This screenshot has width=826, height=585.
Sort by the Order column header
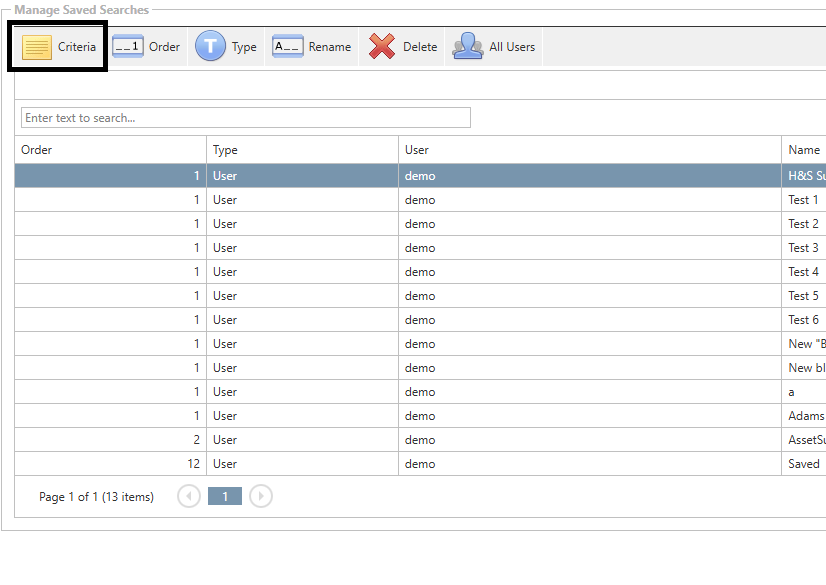click(110, 150)
